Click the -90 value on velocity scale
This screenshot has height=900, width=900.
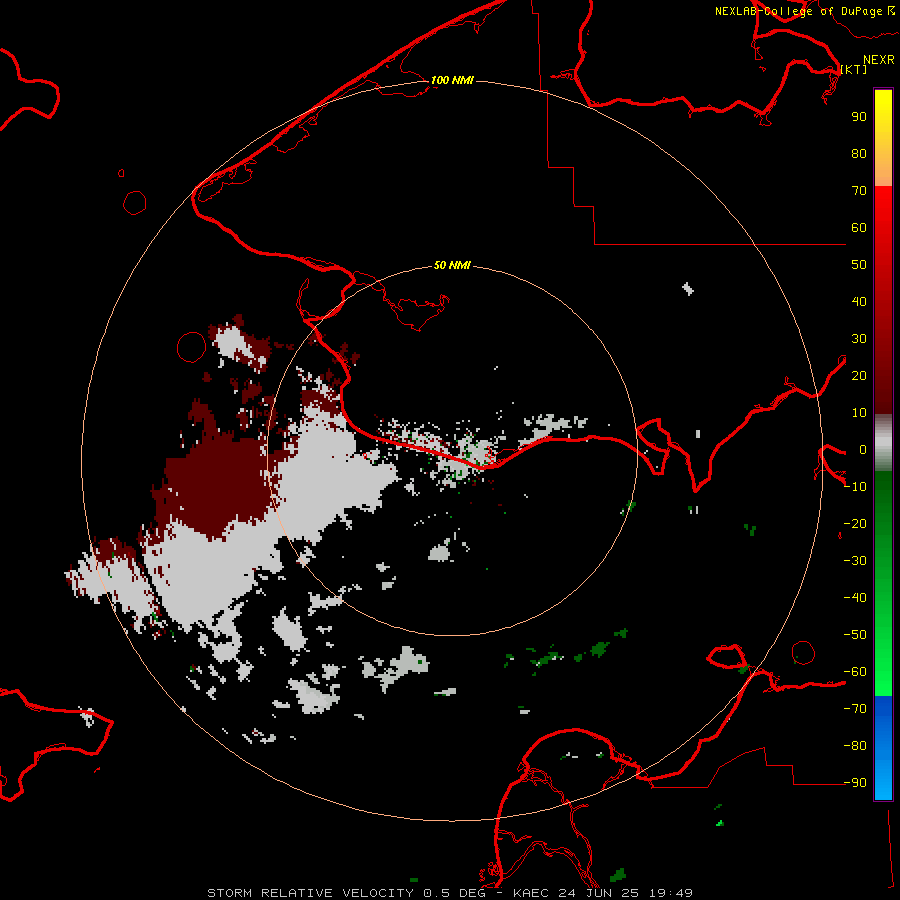coord(855,783)
